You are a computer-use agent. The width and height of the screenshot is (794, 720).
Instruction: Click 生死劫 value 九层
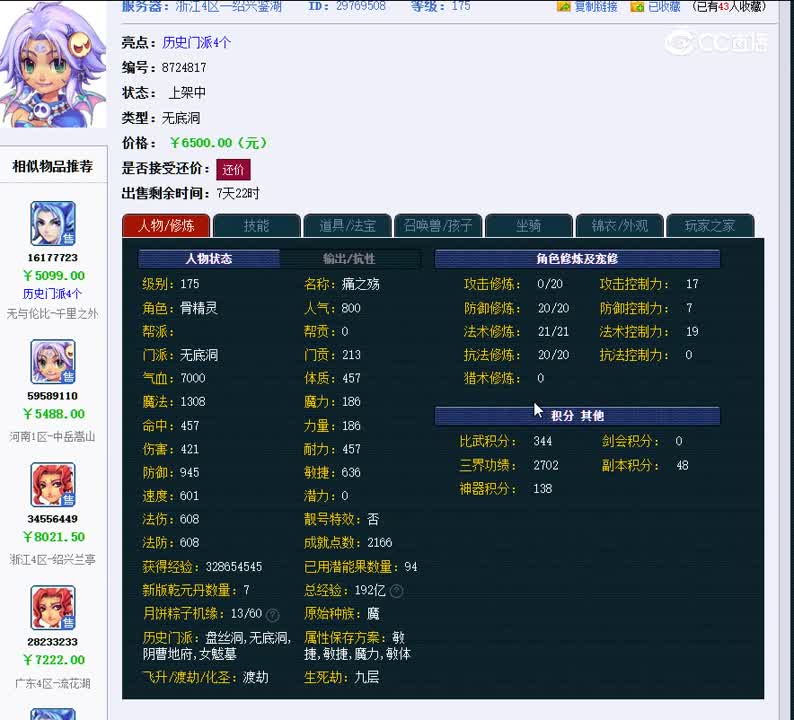click(367, 677)
